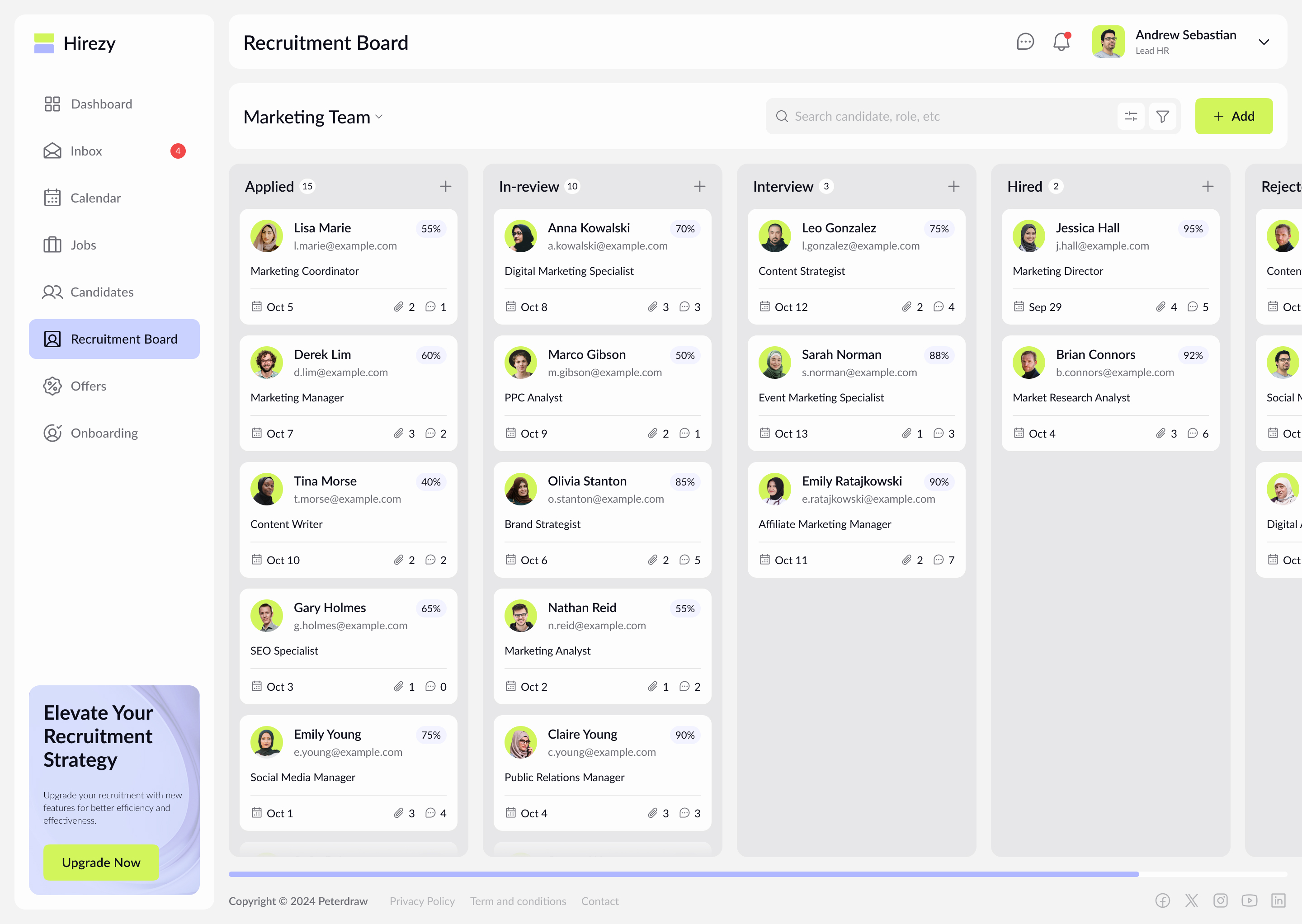Open the Jobs section
The height and width of the screenshot is (924, 1302).
click(x=83, y=245)
